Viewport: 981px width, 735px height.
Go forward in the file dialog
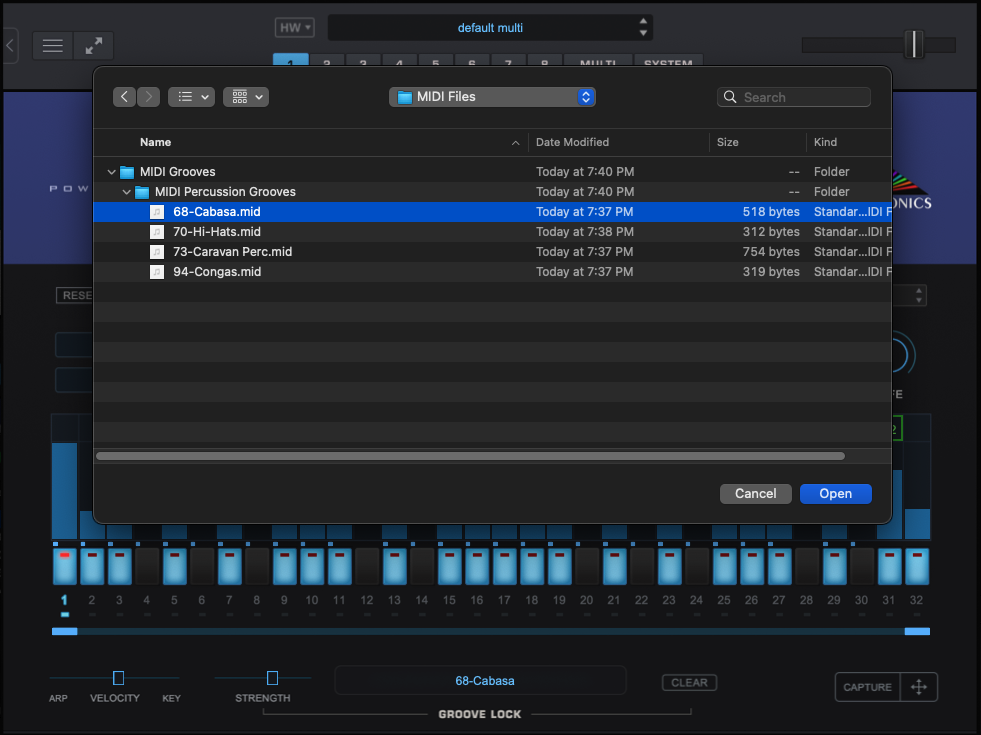[148, 97]
